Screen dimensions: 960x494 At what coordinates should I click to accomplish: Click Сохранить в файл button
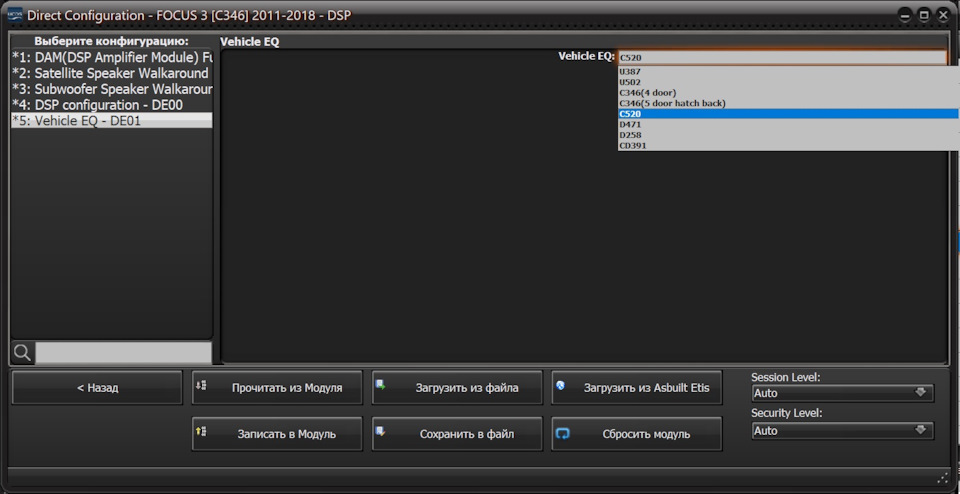click(x=457, y=434)
